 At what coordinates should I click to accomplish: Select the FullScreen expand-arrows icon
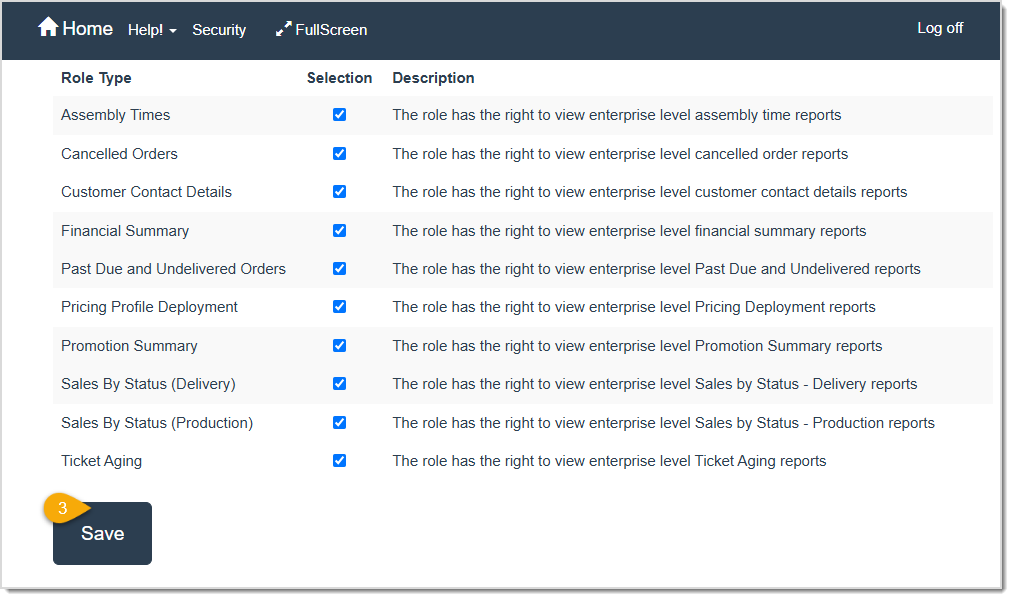(x=284, y=29)
